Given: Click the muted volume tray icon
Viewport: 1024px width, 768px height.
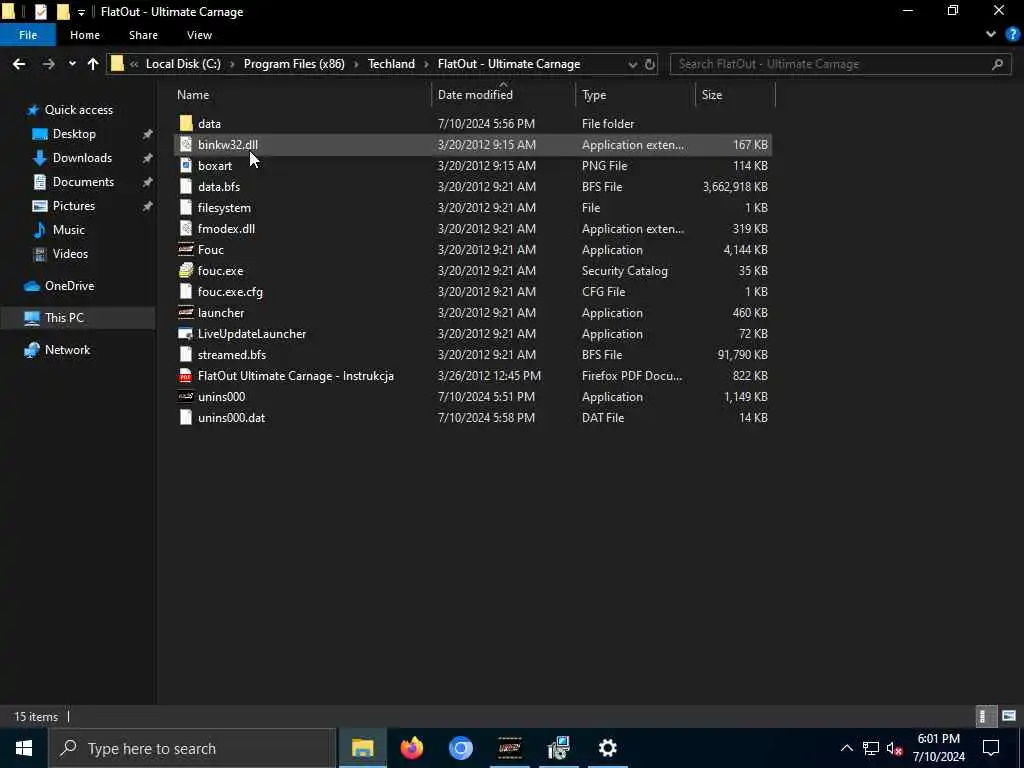Looking at the screenshot, I should click(895, 748).
